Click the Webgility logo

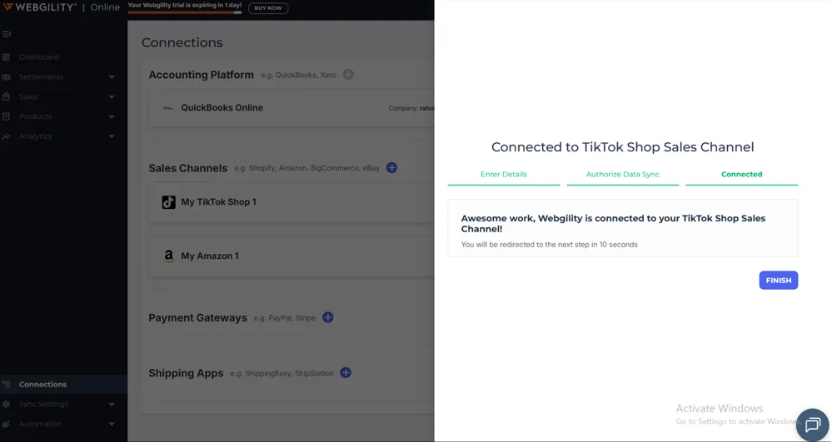click(40, 7)
